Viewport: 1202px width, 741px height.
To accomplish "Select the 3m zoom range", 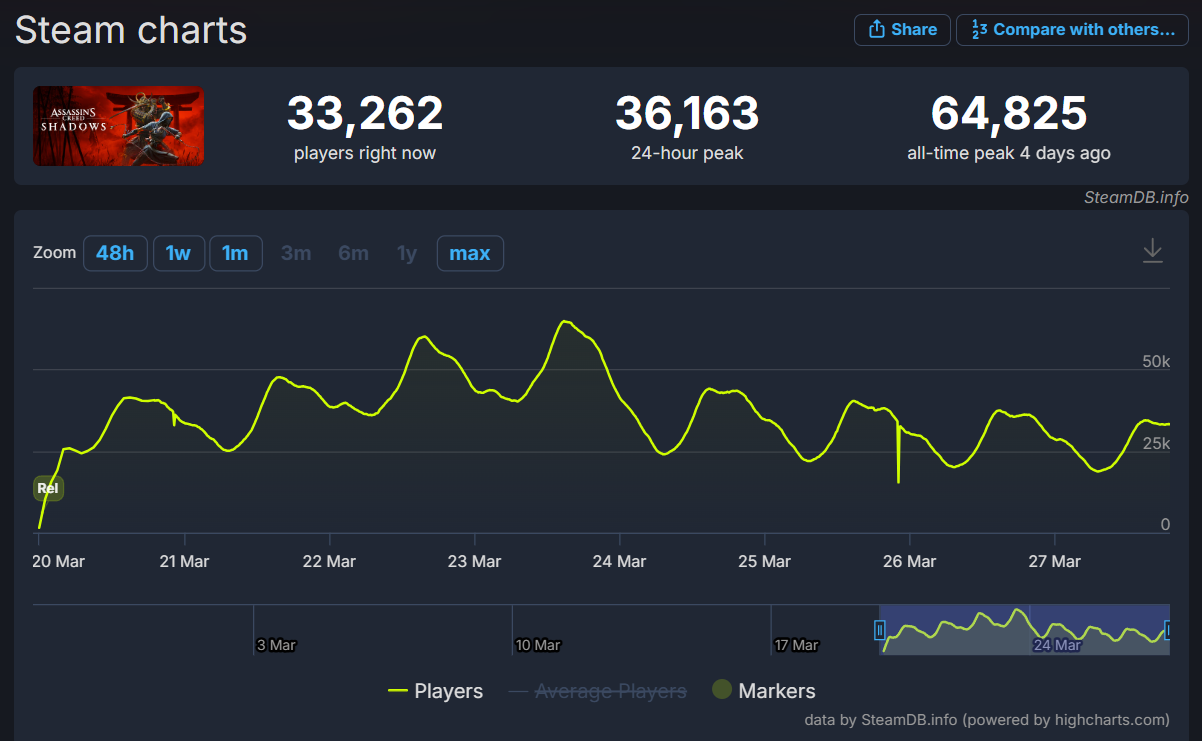I will click(x=296, y=253).
